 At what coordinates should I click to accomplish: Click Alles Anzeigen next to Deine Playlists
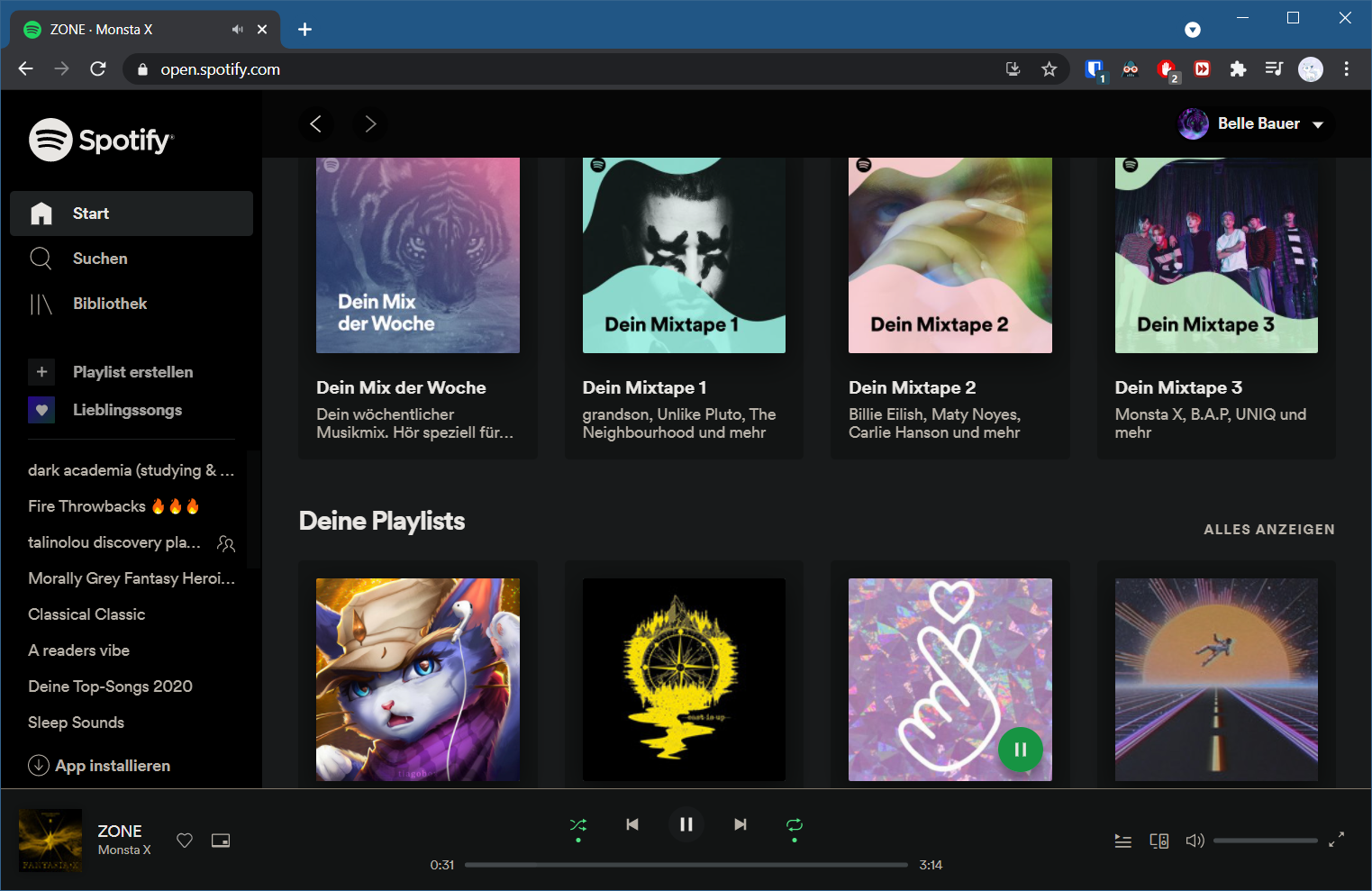point(1268,530)
